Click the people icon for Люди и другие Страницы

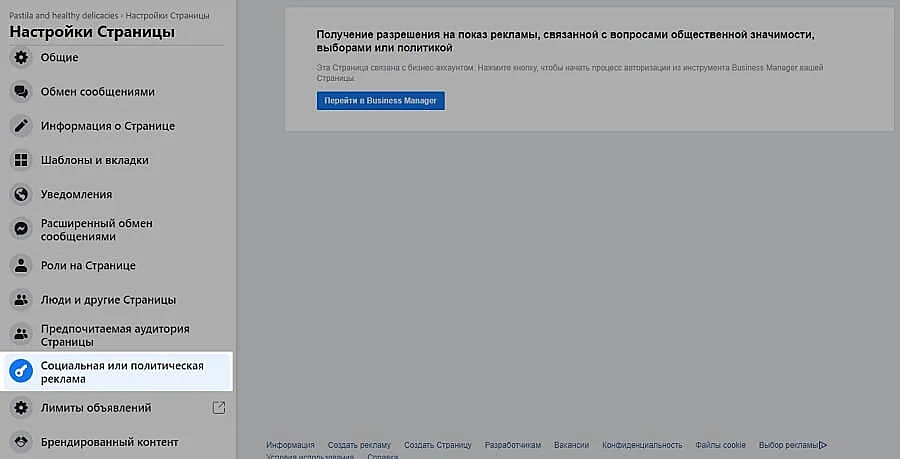click(x=20, y=300)
